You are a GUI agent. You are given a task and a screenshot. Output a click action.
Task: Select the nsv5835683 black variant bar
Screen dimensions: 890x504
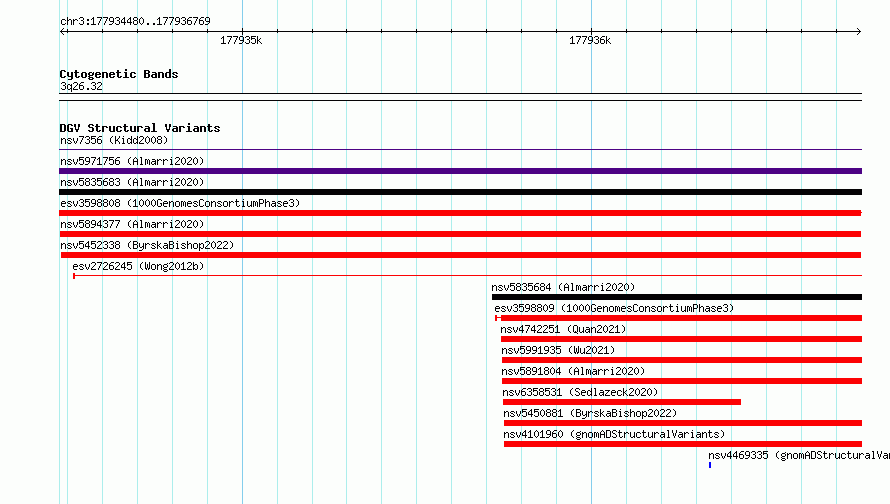click(460, 192)
